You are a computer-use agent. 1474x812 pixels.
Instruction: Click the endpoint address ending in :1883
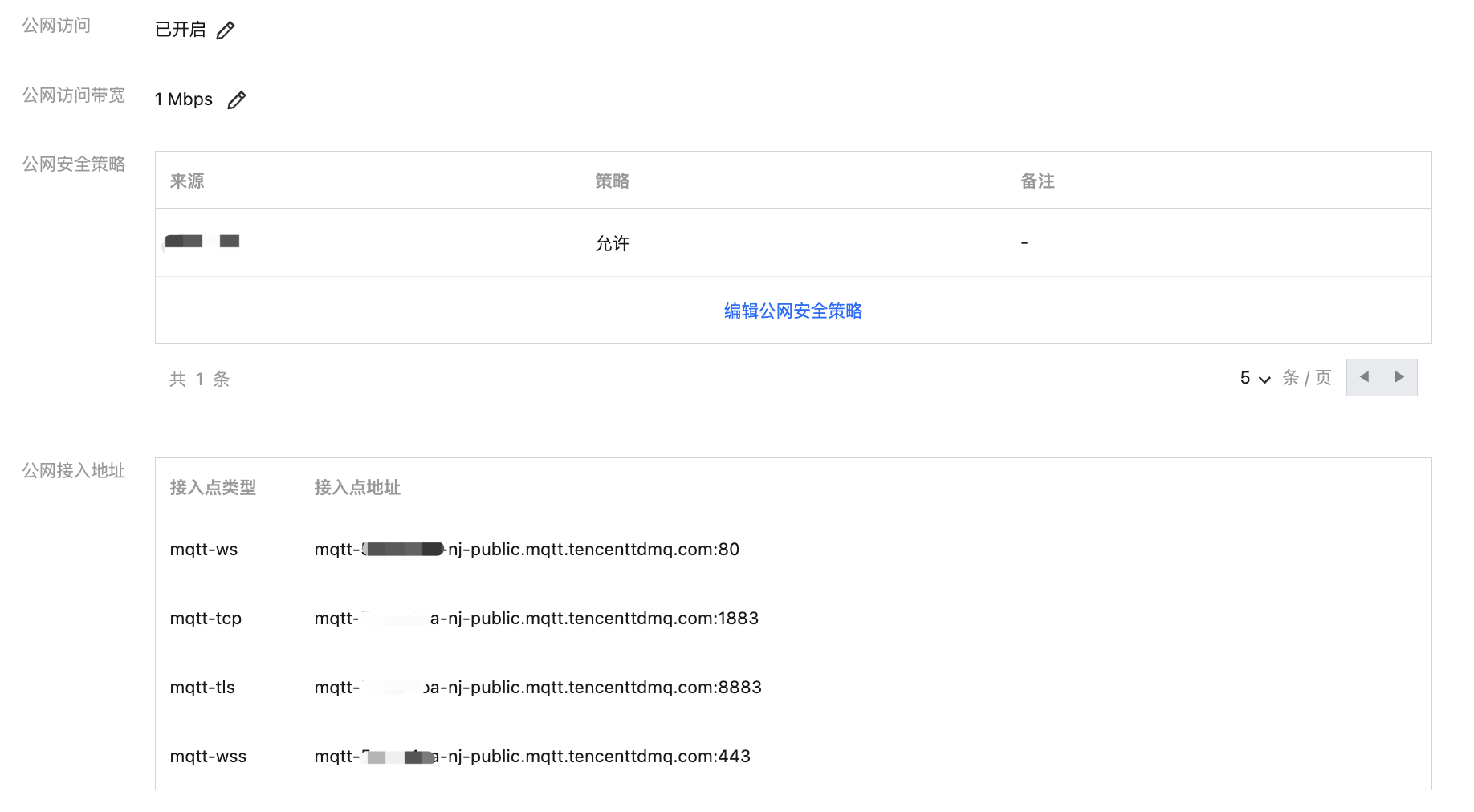coord(536,619)
